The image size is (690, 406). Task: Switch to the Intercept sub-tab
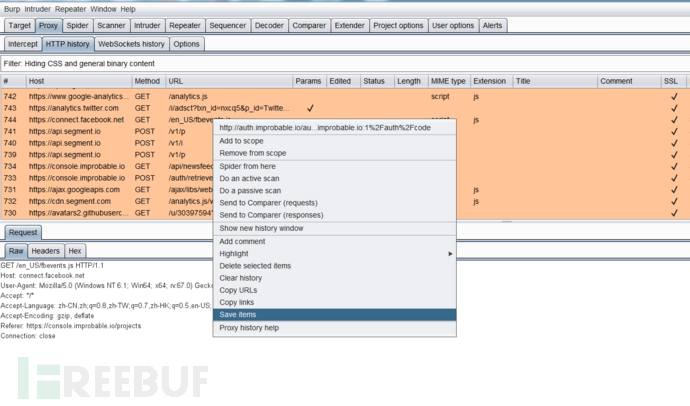(23, 44)
